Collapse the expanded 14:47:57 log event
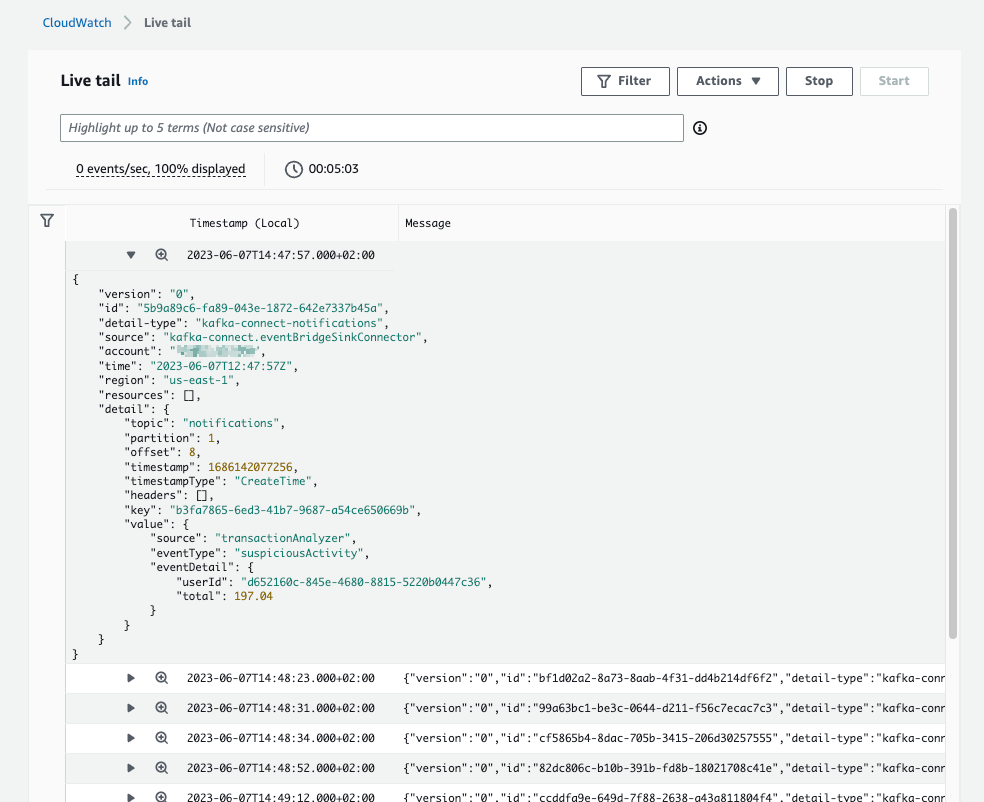The height and width of the screenshot is (802, 984). (x=131, y=254)
